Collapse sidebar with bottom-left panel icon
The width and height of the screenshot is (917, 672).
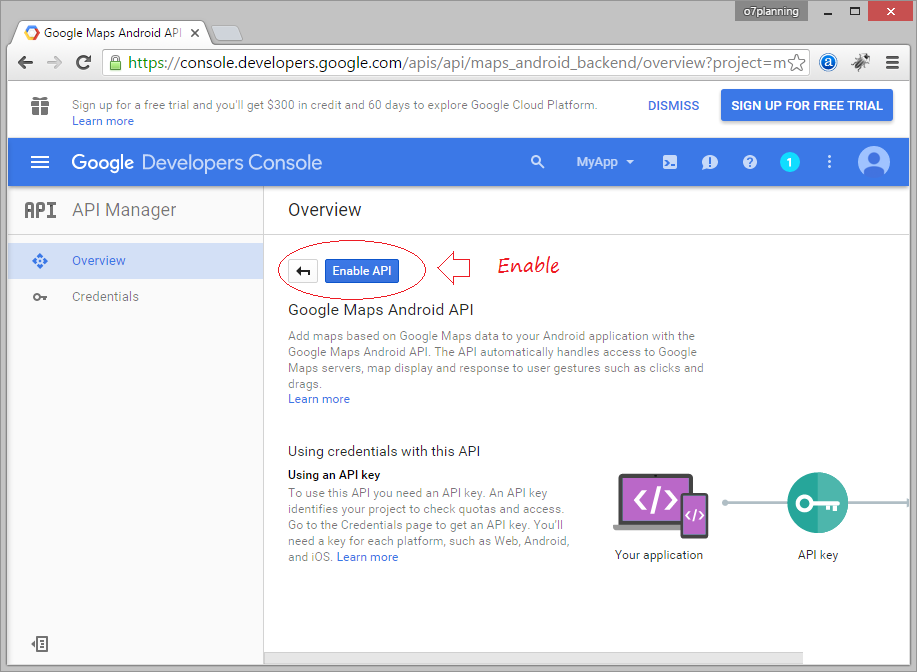pyautogui.click(x=40, y=644)
